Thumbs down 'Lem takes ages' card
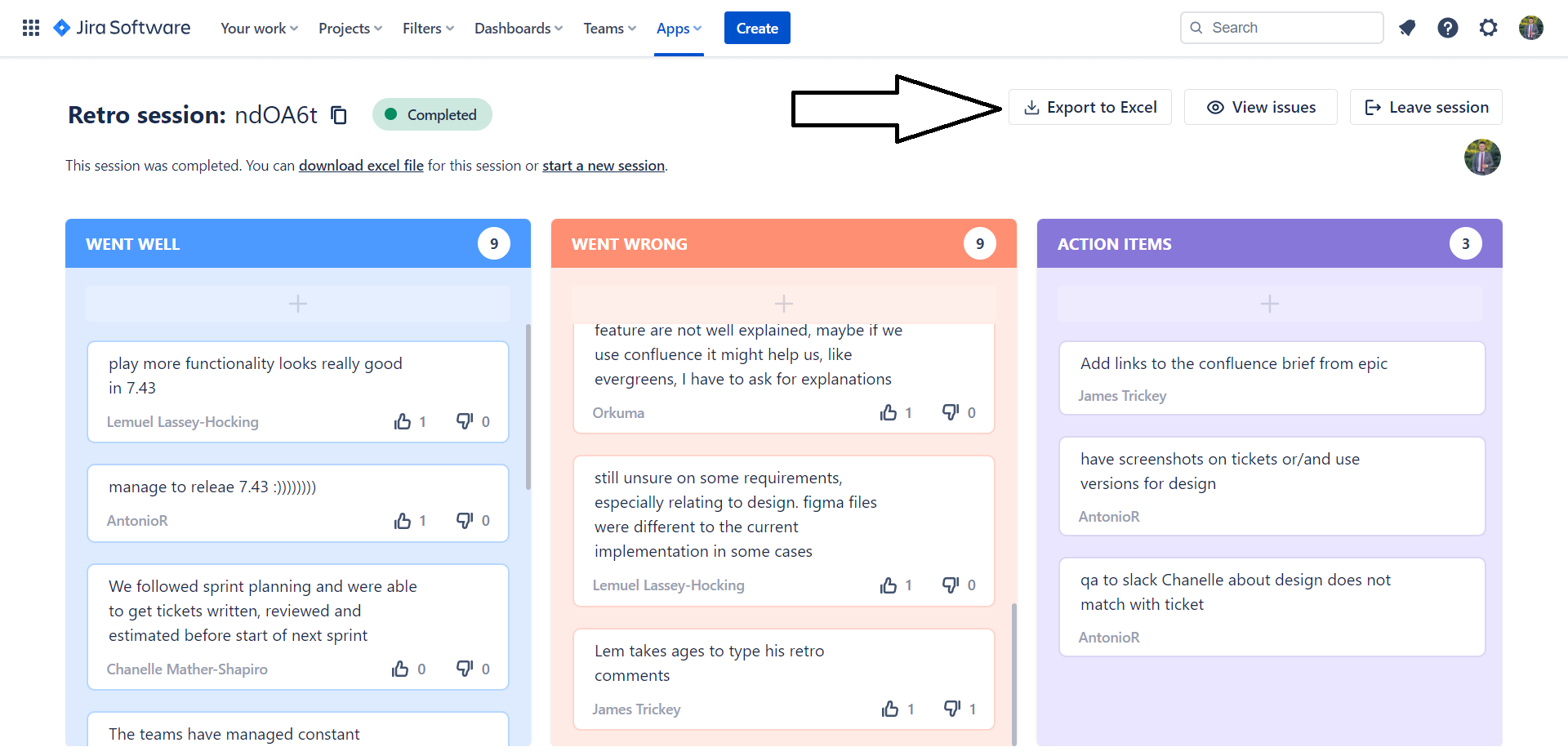Viewport: 1568px width, 756px height. [952, 709]
